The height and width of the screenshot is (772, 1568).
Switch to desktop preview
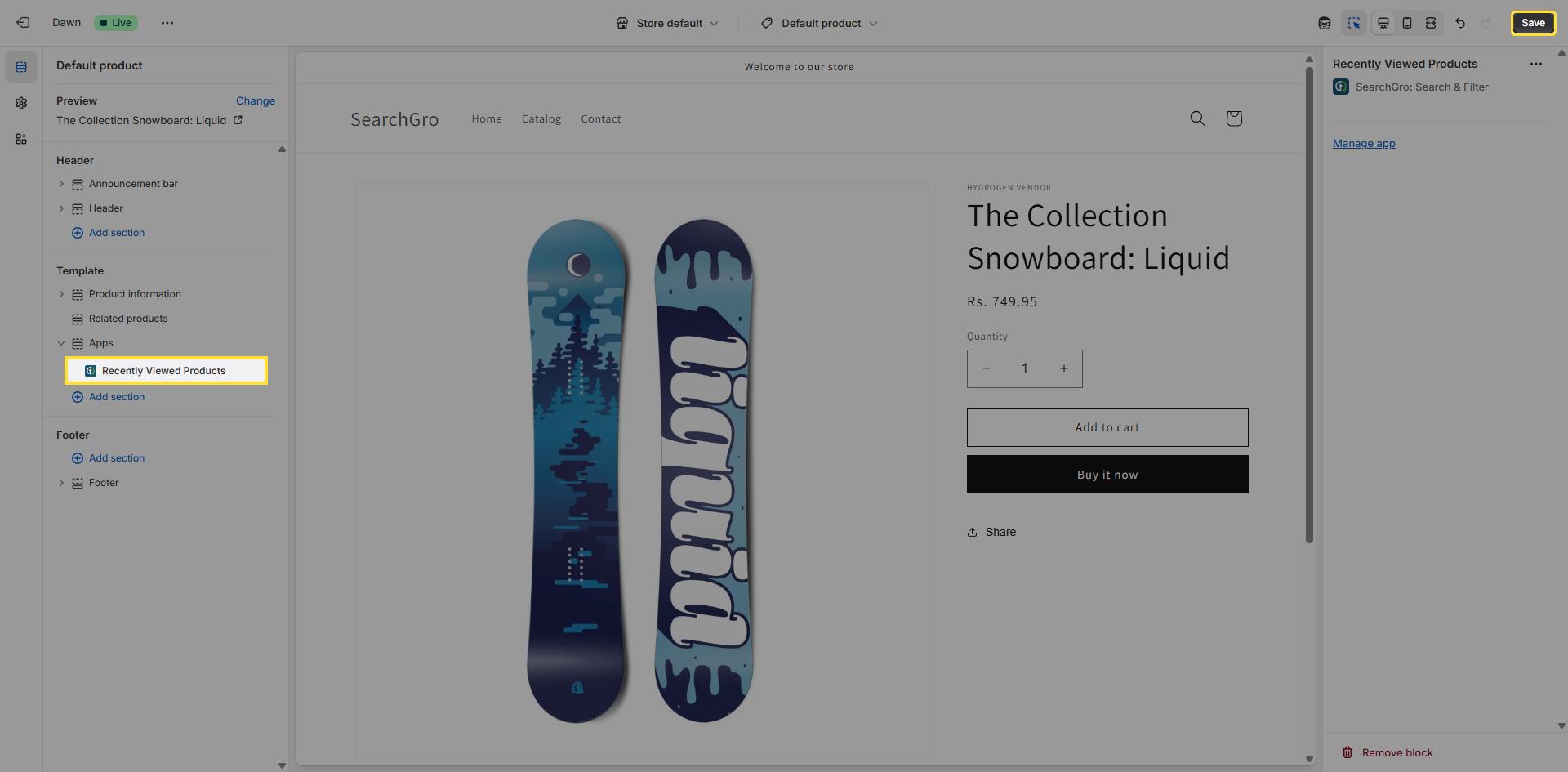(x=1383, y=23)
